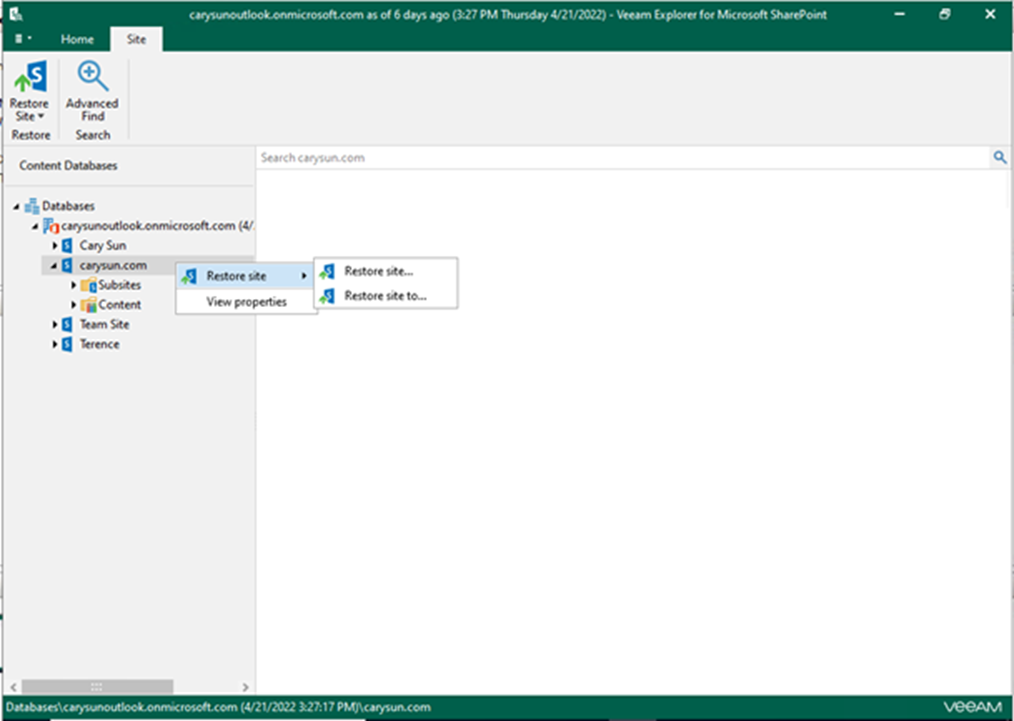Click the Content folder icon
Image resolution: width=1014 pixels, height=721 pixels.
pos(88,305)
